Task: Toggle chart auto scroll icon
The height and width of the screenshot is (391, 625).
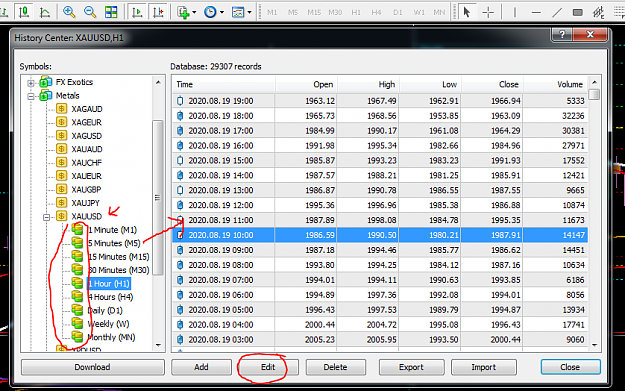Action: 137,12
